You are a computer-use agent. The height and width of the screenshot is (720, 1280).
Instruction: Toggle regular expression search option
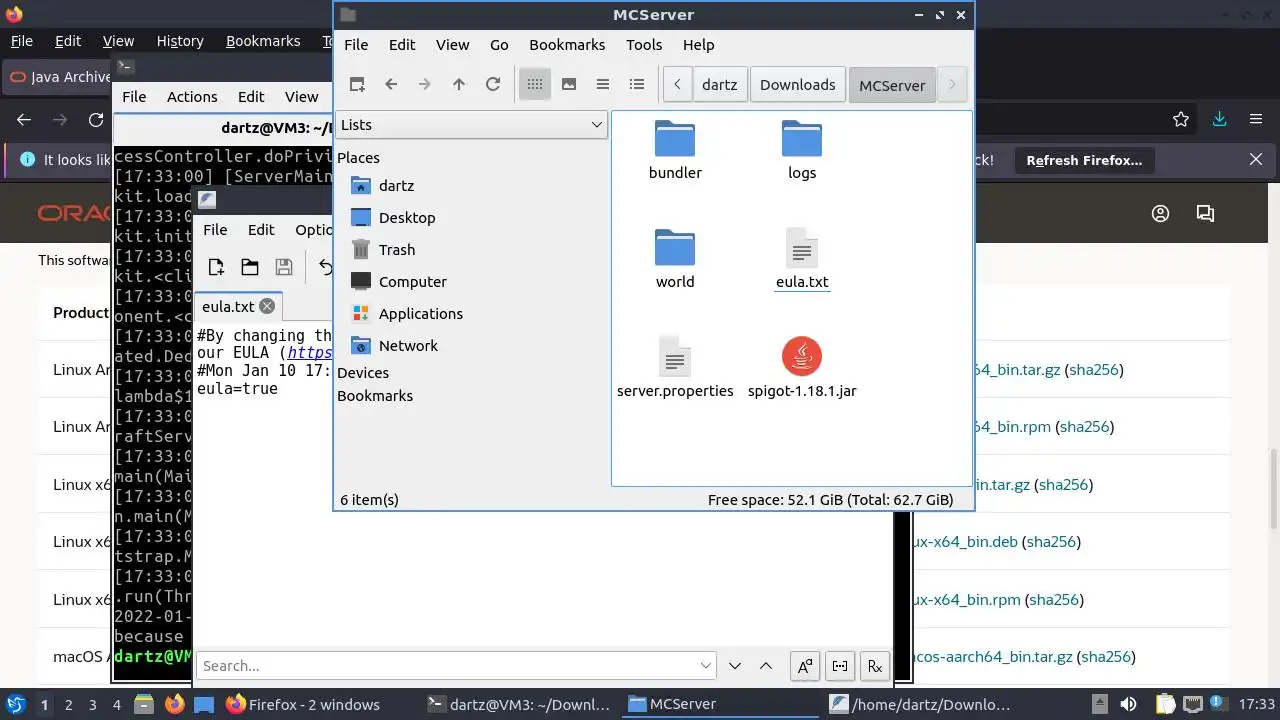tap(875, 666)
